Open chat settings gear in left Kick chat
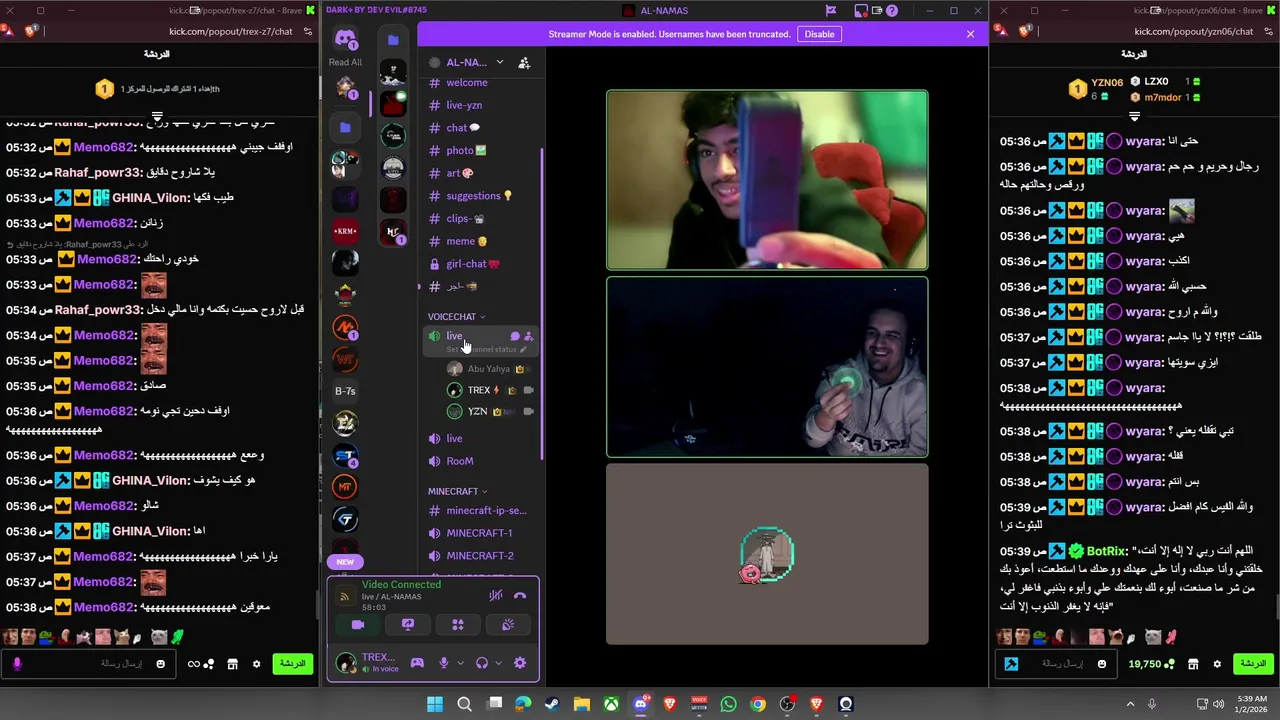This screenshot has width=1280, height=720. 256,664
